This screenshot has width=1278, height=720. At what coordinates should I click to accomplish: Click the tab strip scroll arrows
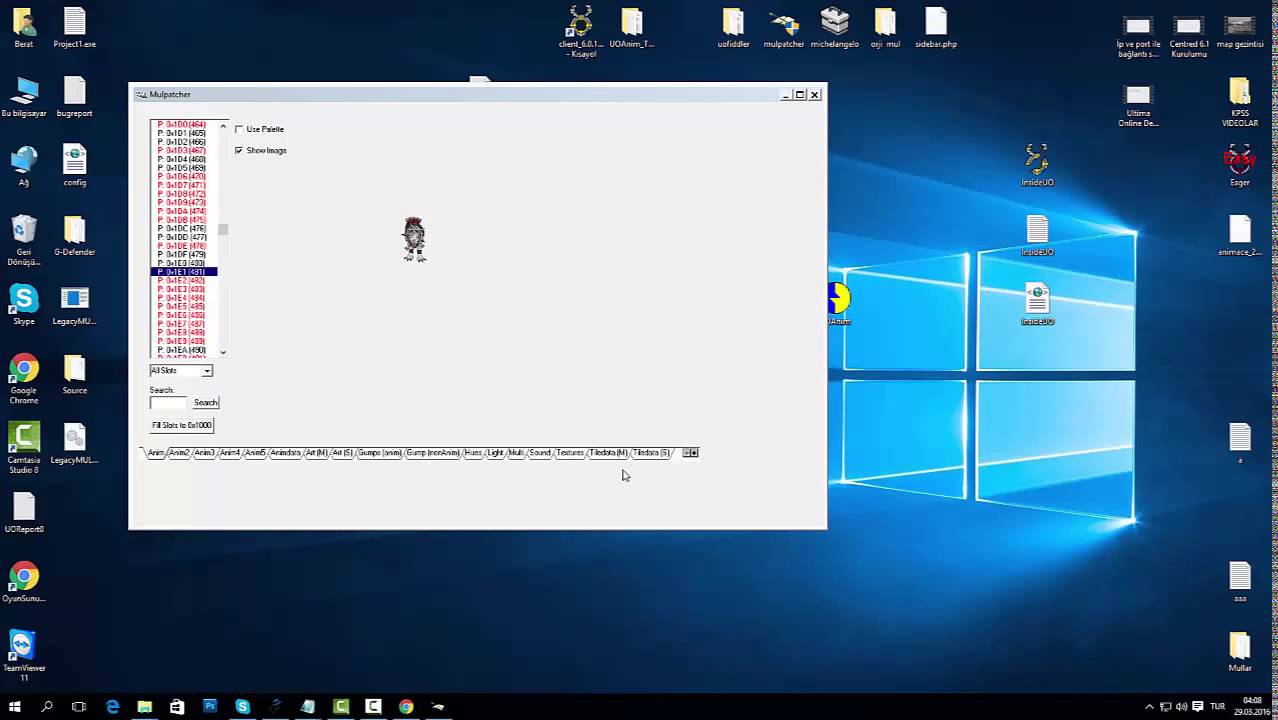click(690, 453)
